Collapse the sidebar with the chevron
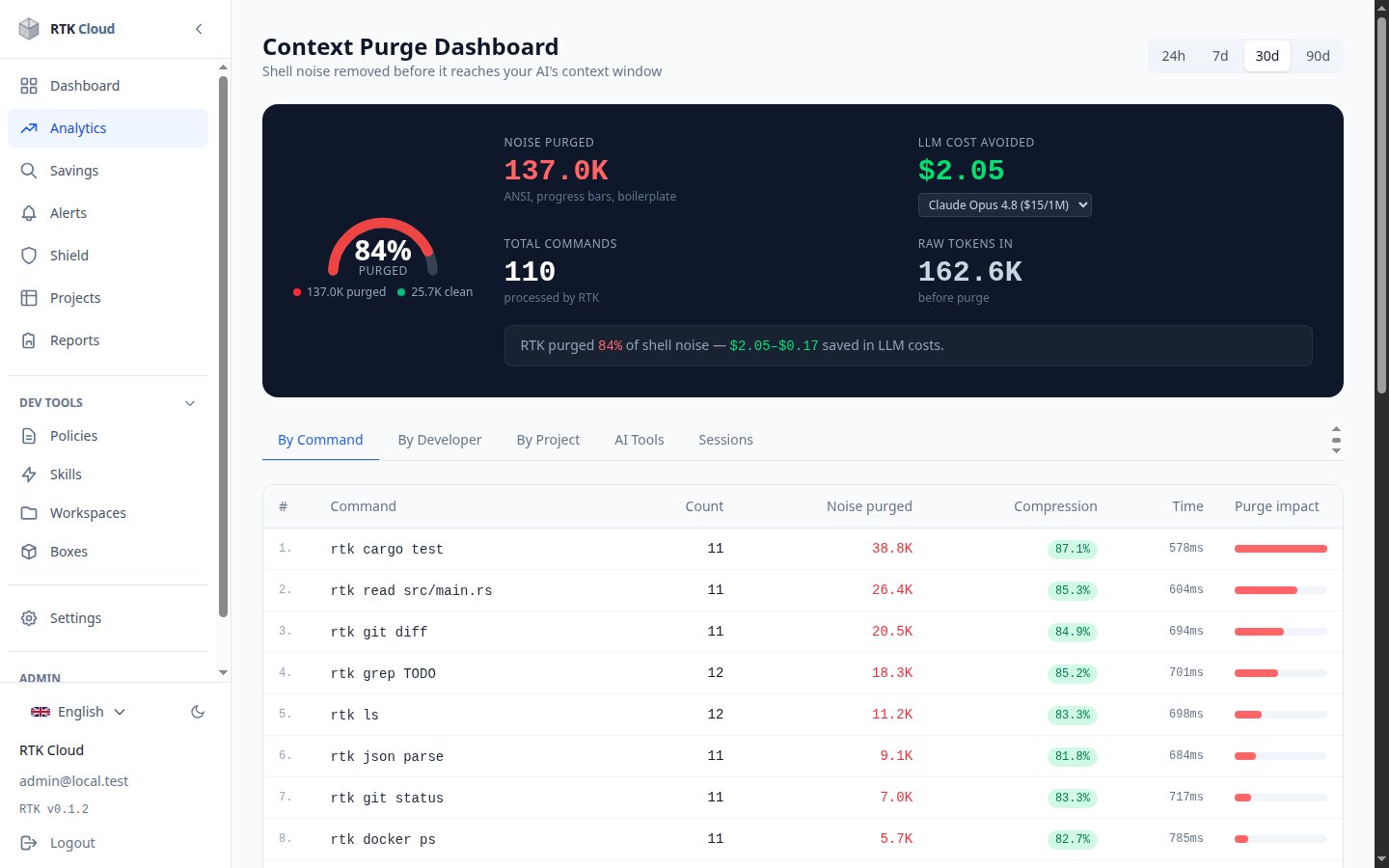 point(199,29)
